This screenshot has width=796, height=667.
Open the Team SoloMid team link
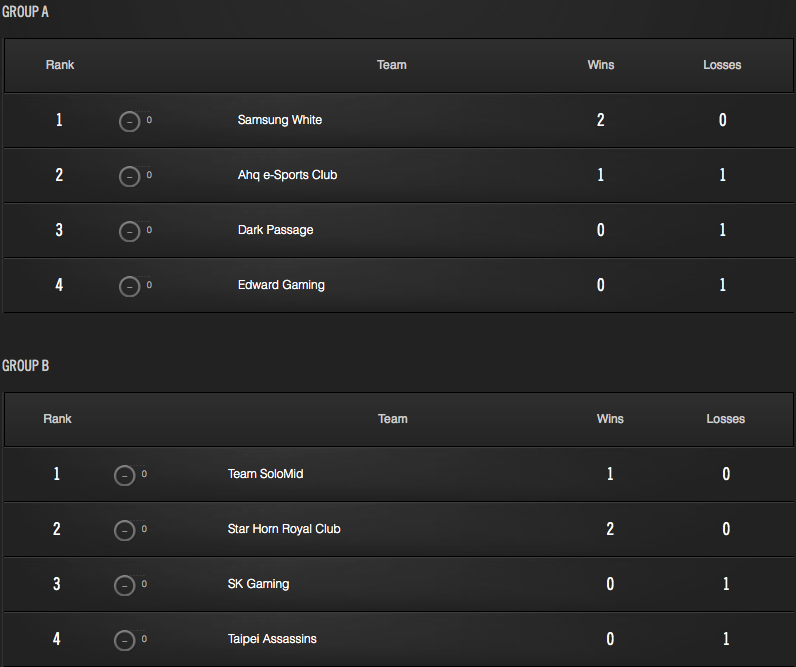(266, 474)
